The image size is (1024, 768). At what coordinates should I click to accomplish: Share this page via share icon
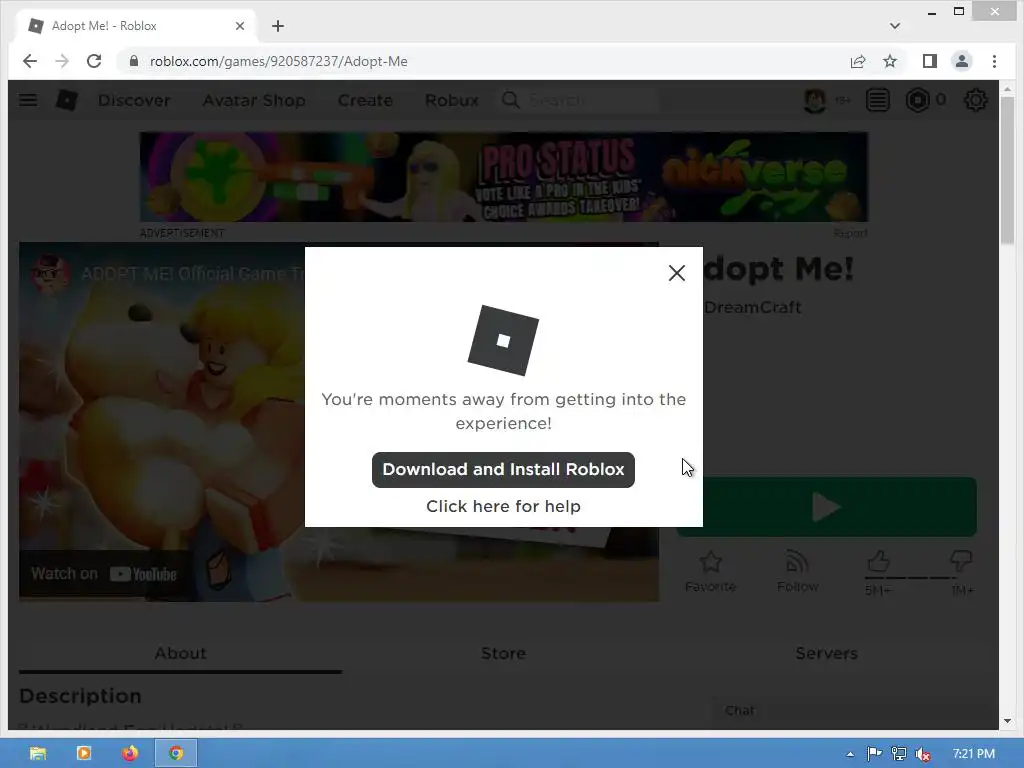coord(857,61)
